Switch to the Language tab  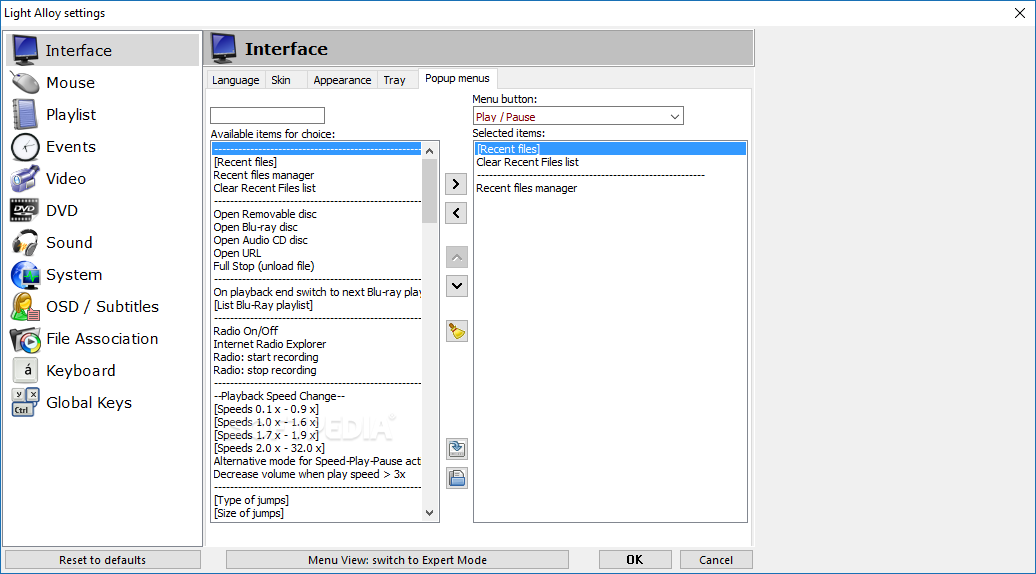pyautogui.click(x=236, y=80)
